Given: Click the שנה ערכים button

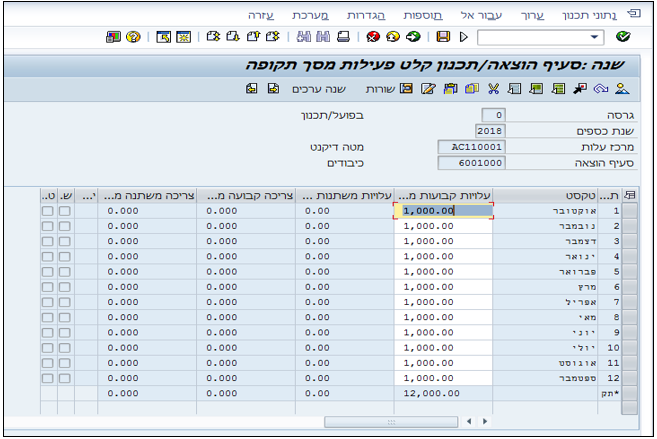Looking at the screenshot, I should (319, 89).
